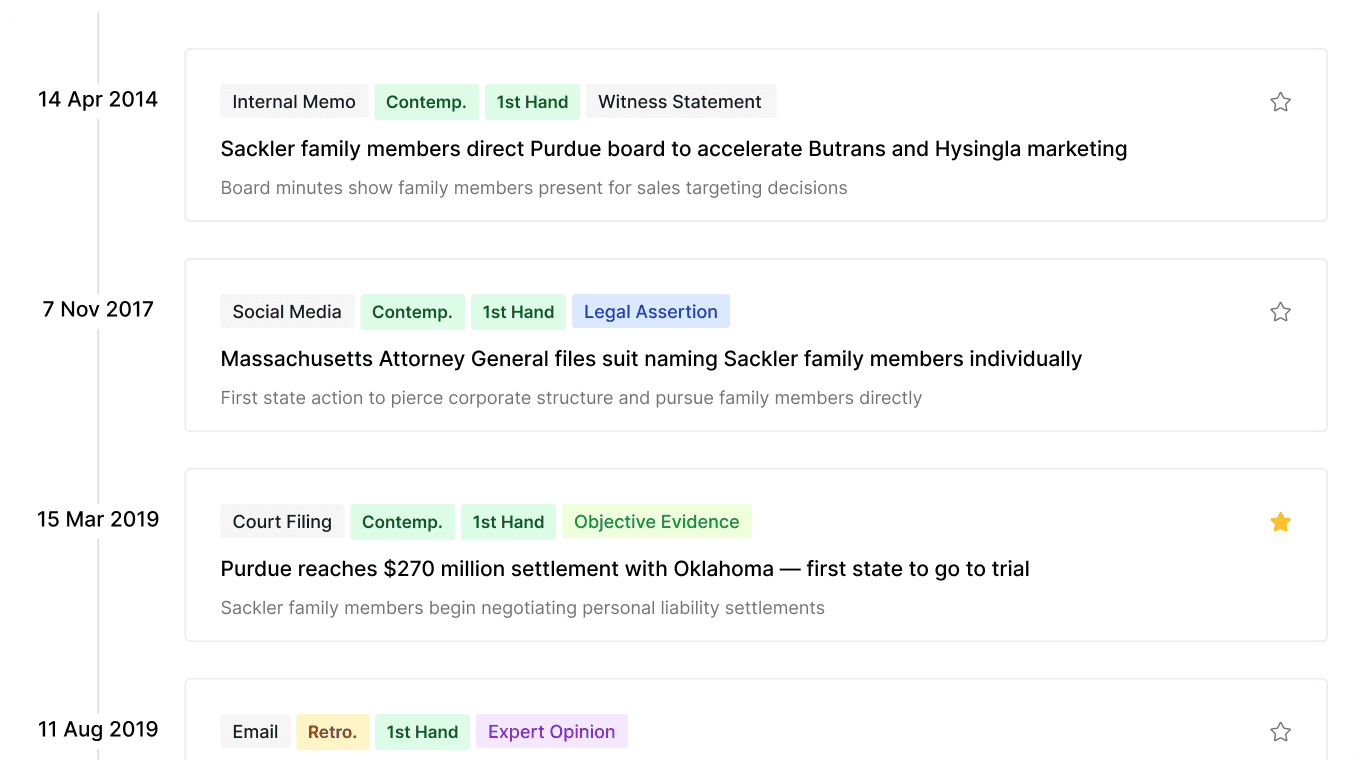Click the Retro. tag
The height and width of the screenshot is (784, 1372).
333,732
